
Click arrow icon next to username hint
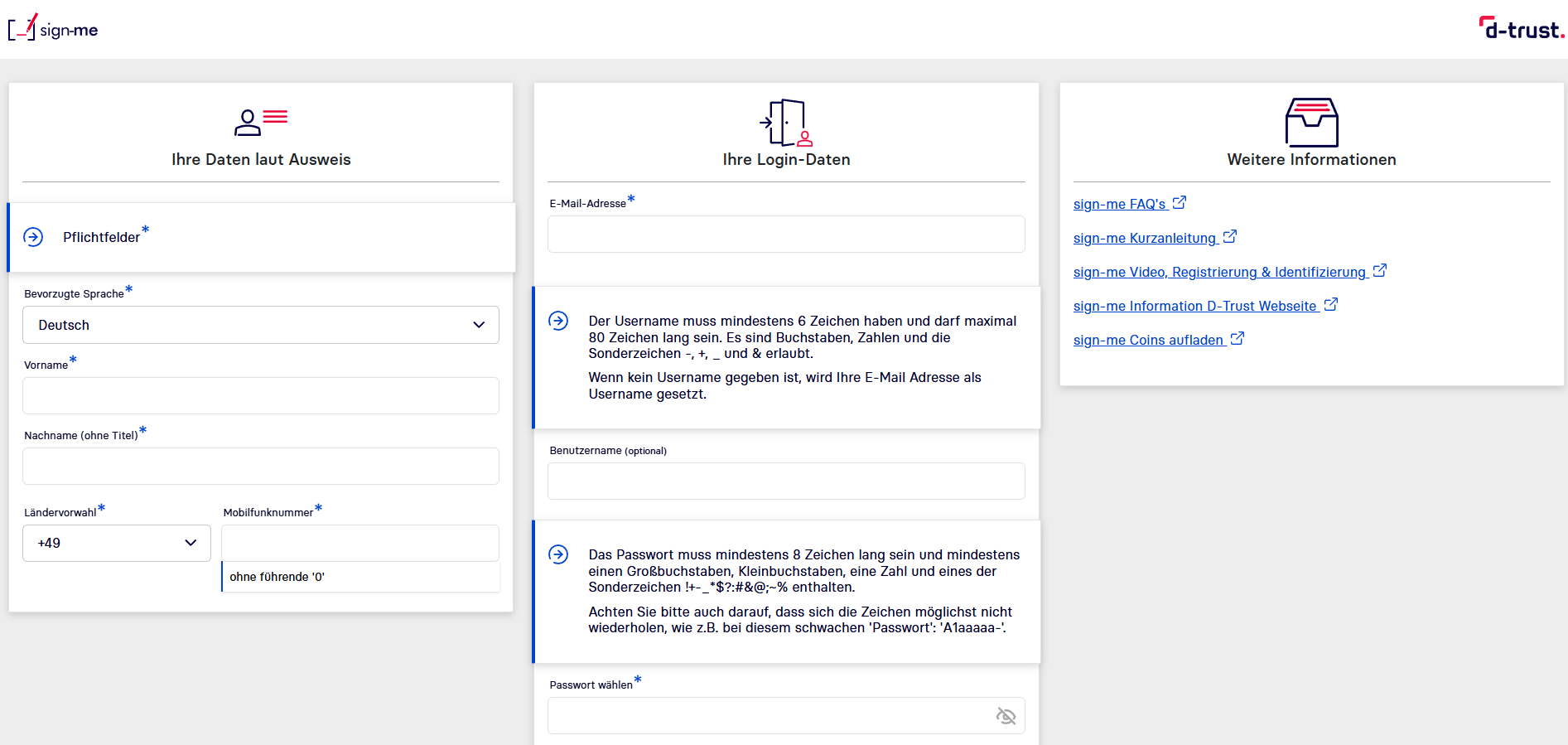[558, 321]
